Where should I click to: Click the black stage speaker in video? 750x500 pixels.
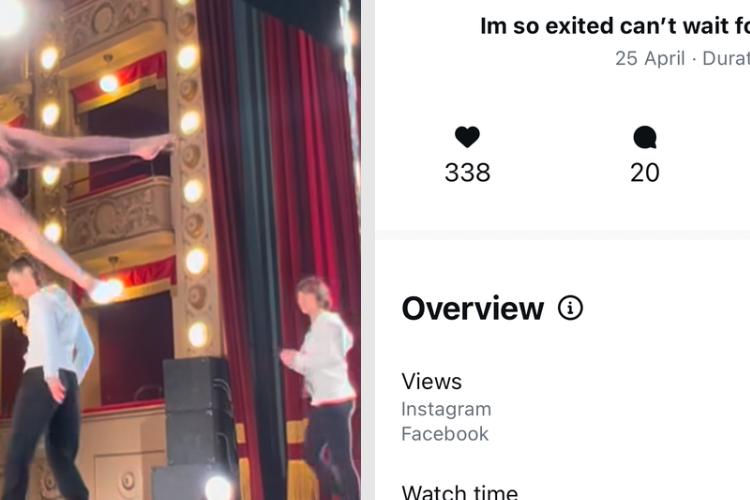click(198, 426)
